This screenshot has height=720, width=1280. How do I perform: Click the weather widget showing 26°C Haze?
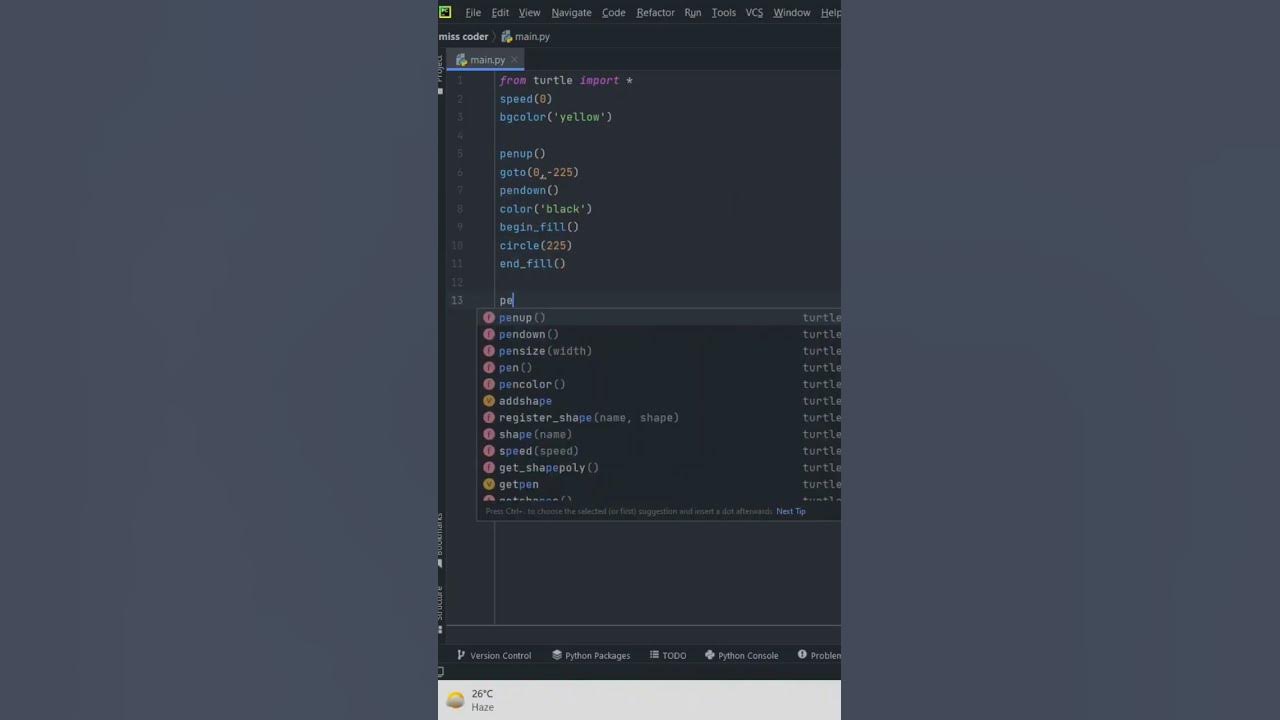470,700
